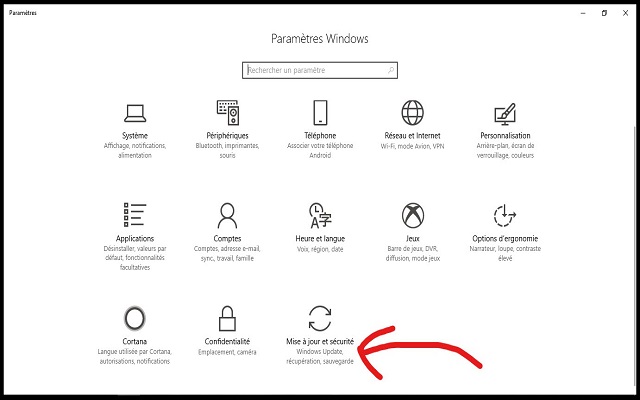Click the Cortana circle icon
The width and height of the screenshot is (640, 400).
click(134, 318)
